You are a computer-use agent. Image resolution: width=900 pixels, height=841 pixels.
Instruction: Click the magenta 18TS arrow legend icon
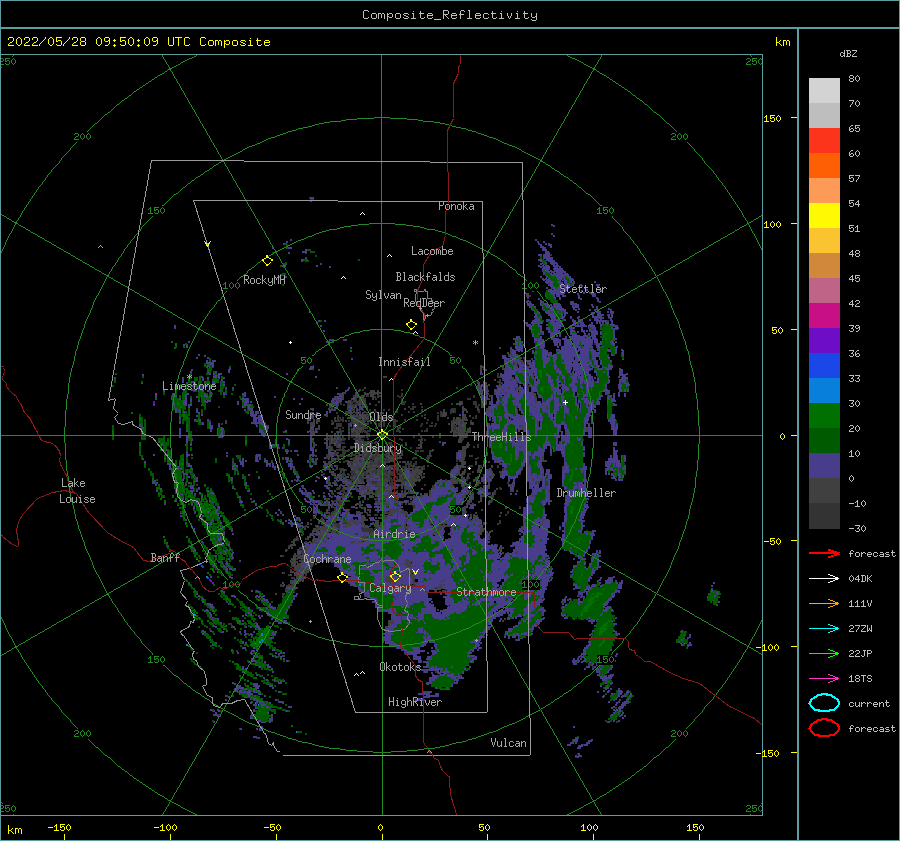[x=824, y=679]
